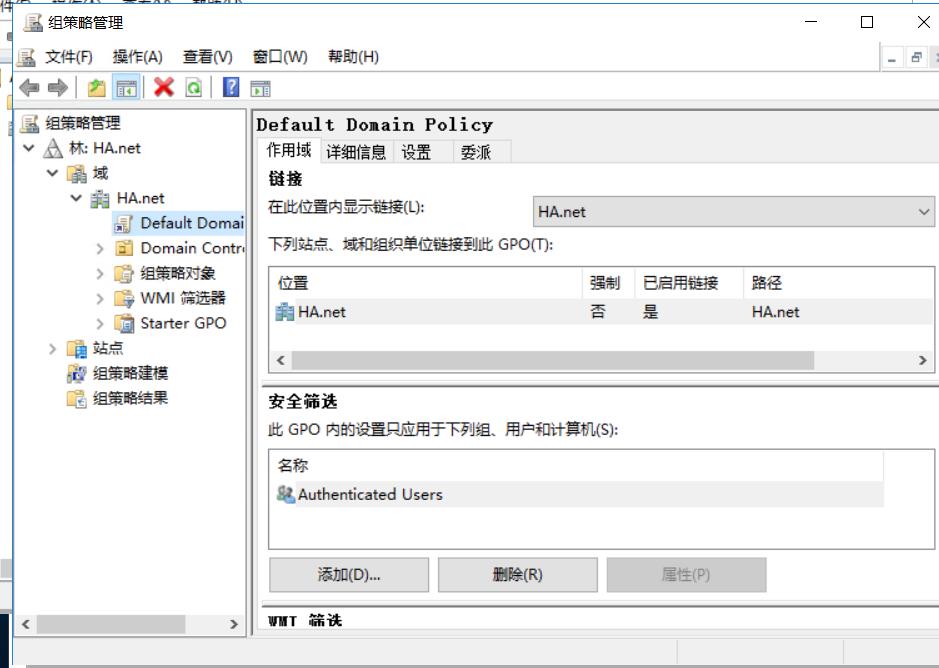The width and height of the screenshot is (939, 668).
Task: Toggle the show/hide action pane icon
Action: pos(260,88)
